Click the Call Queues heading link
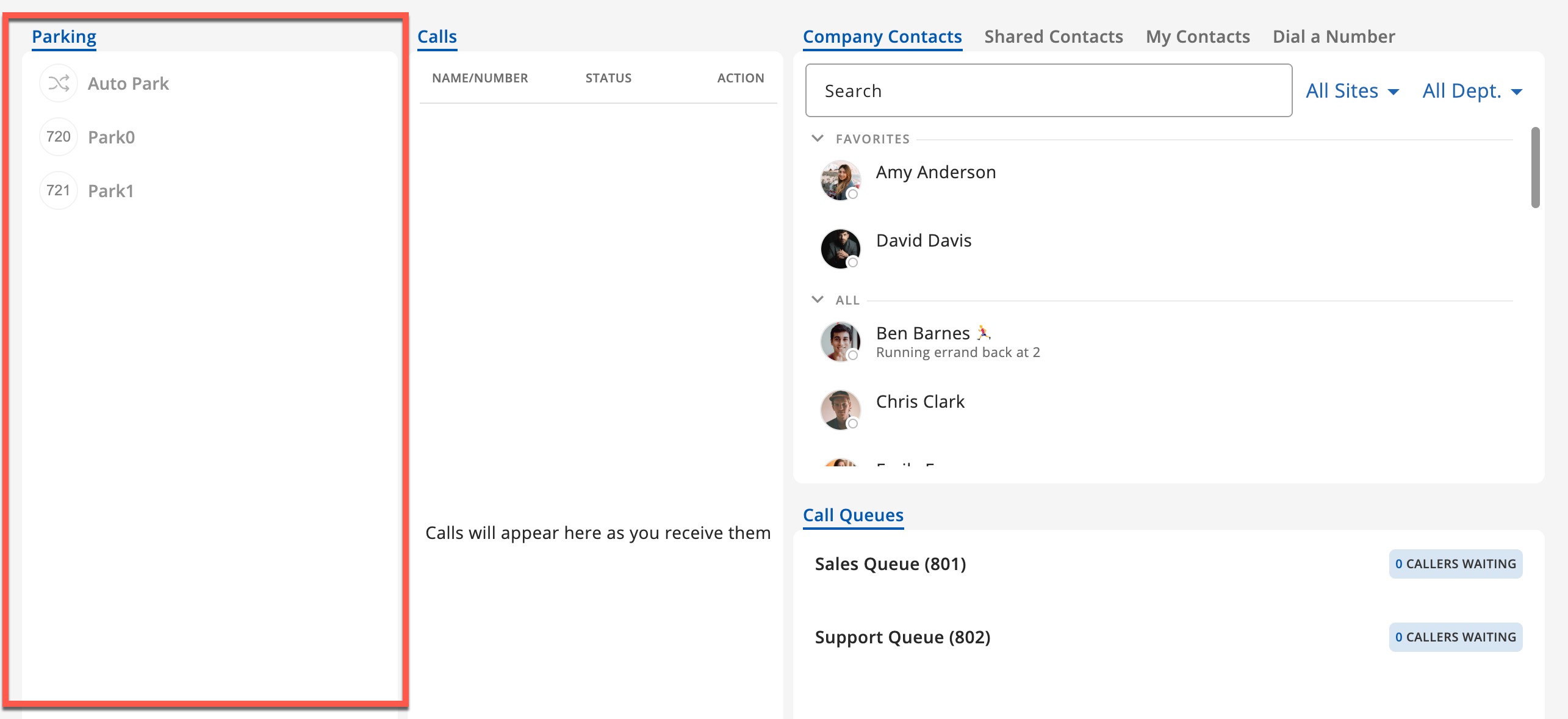This screenshot has height=719, width=1568. click(852, 515)
